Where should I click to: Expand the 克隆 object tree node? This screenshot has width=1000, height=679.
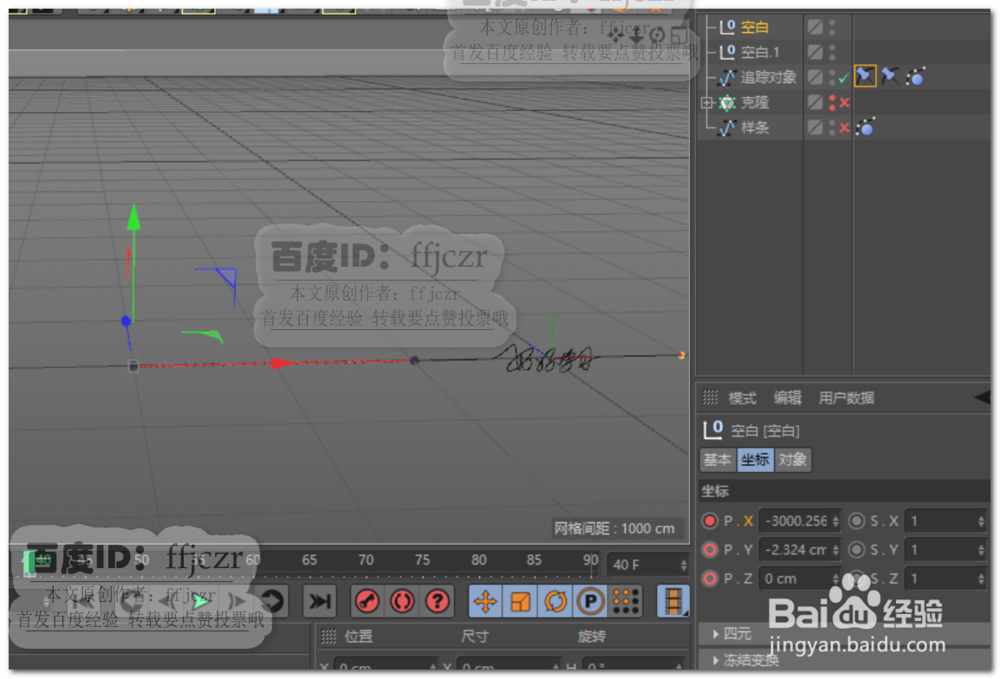coord(707,103)
